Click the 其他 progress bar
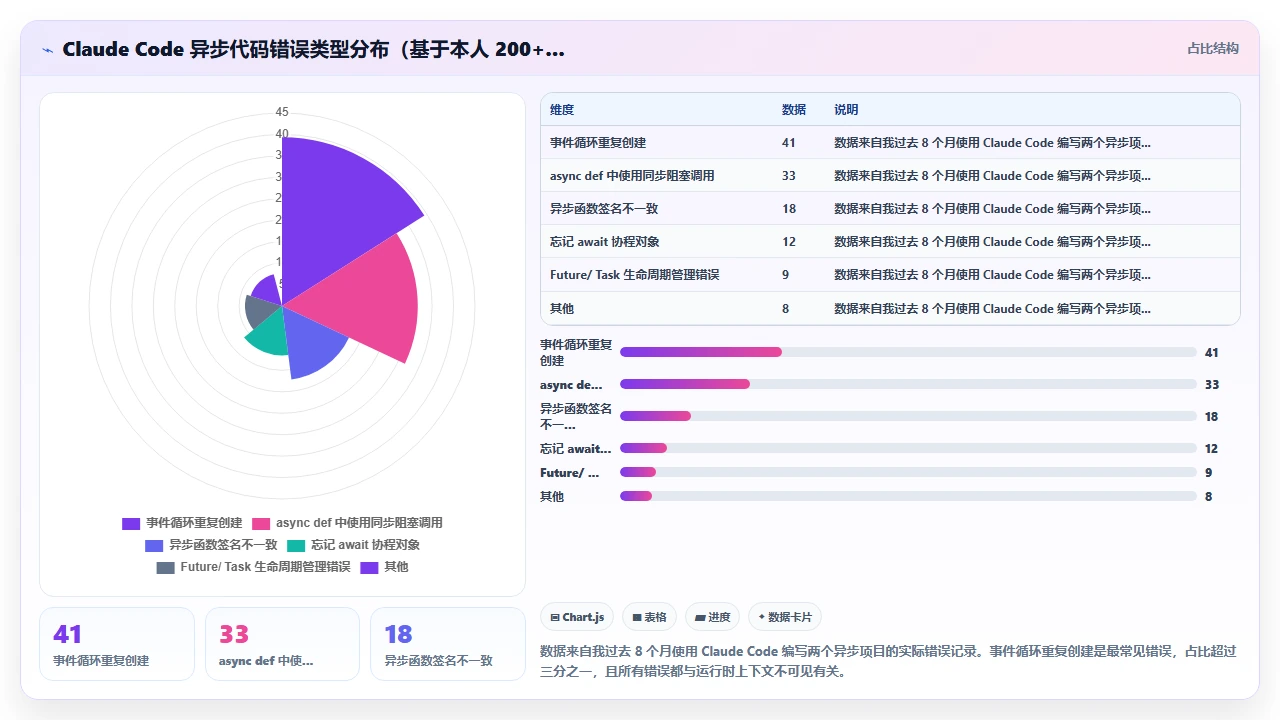 908,496
